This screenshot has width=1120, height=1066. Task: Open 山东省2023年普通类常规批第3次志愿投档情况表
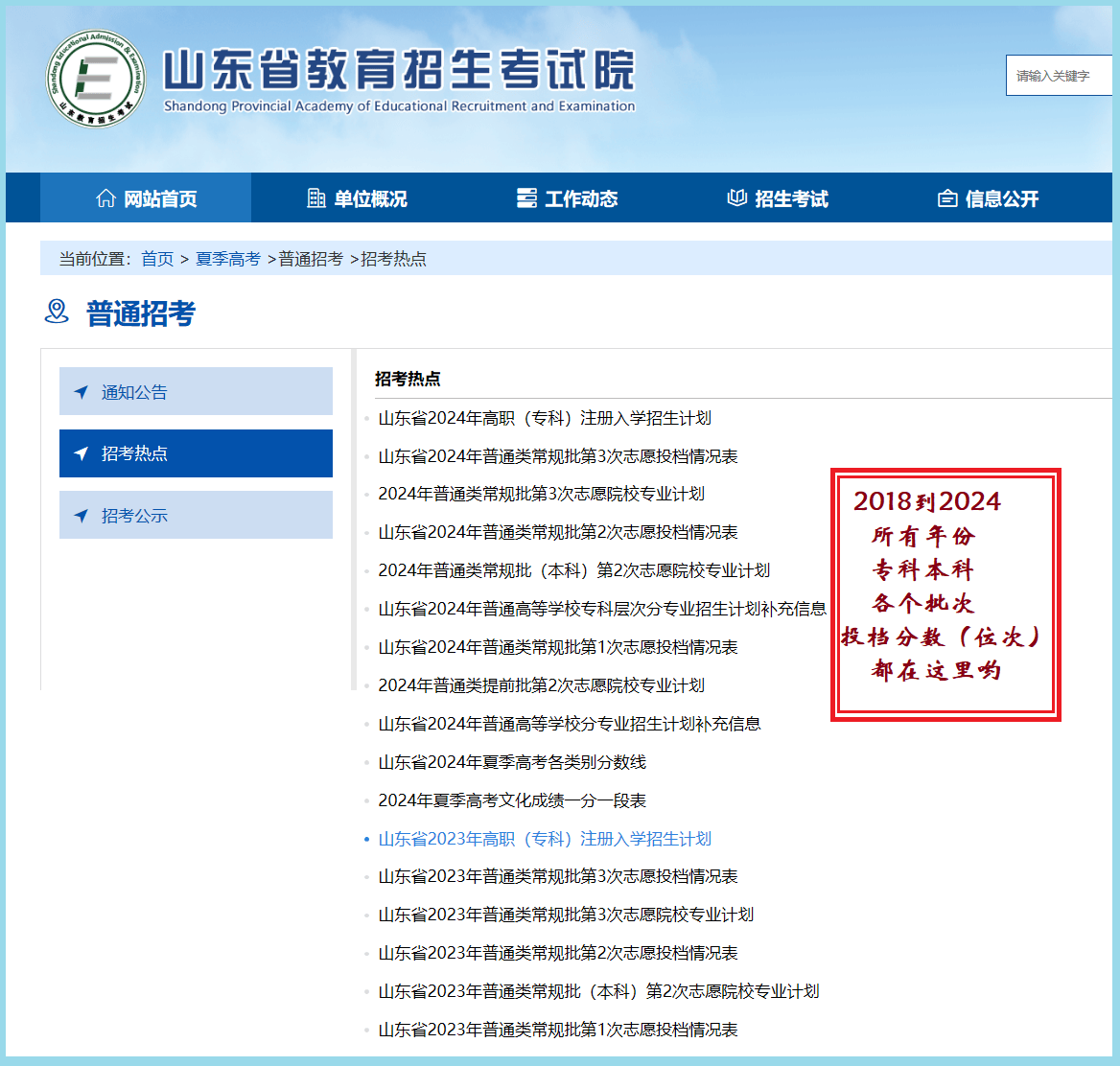[x=558, y=876]
